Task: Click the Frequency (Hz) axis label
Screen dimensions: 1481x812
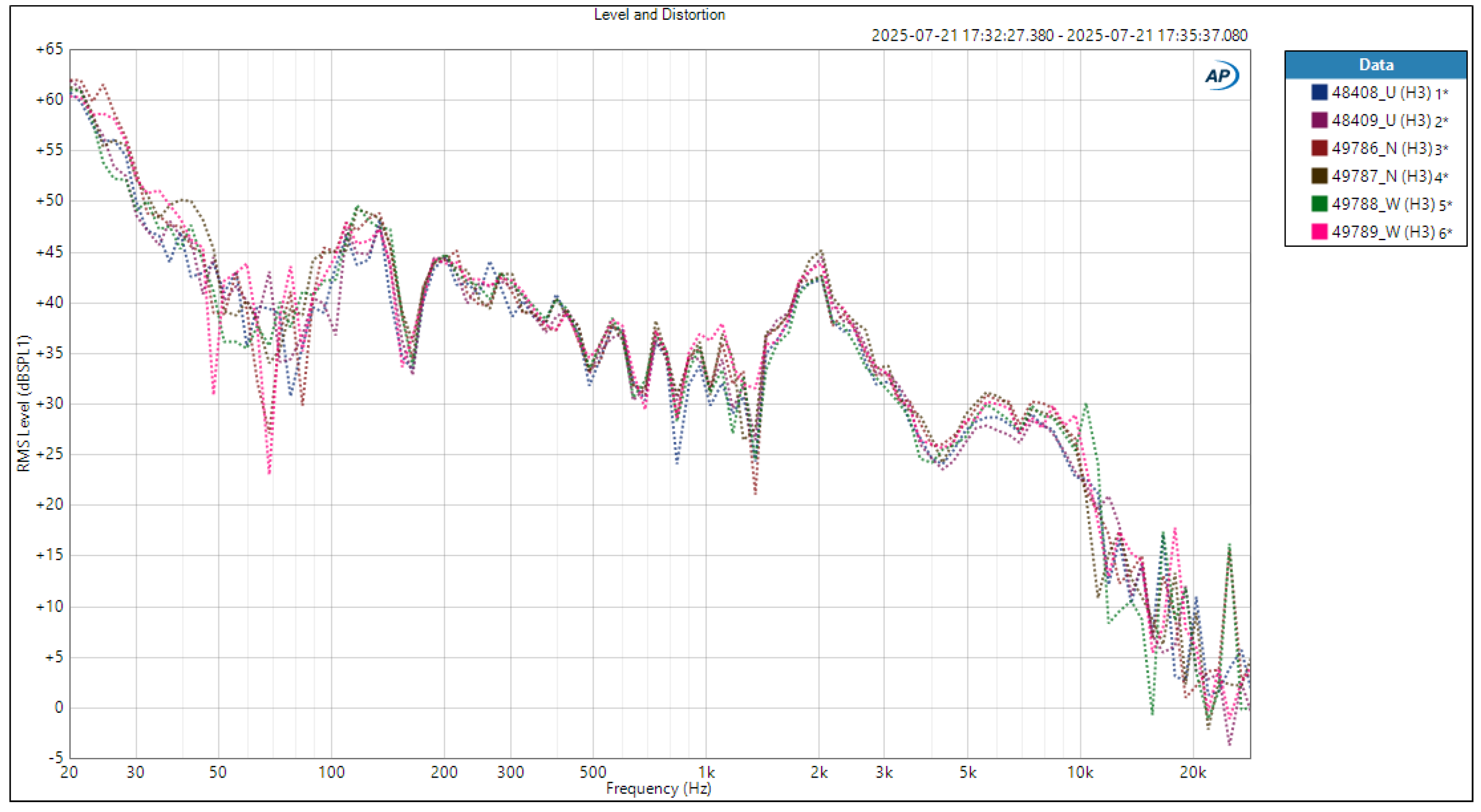Action: [x=658, y=788]
